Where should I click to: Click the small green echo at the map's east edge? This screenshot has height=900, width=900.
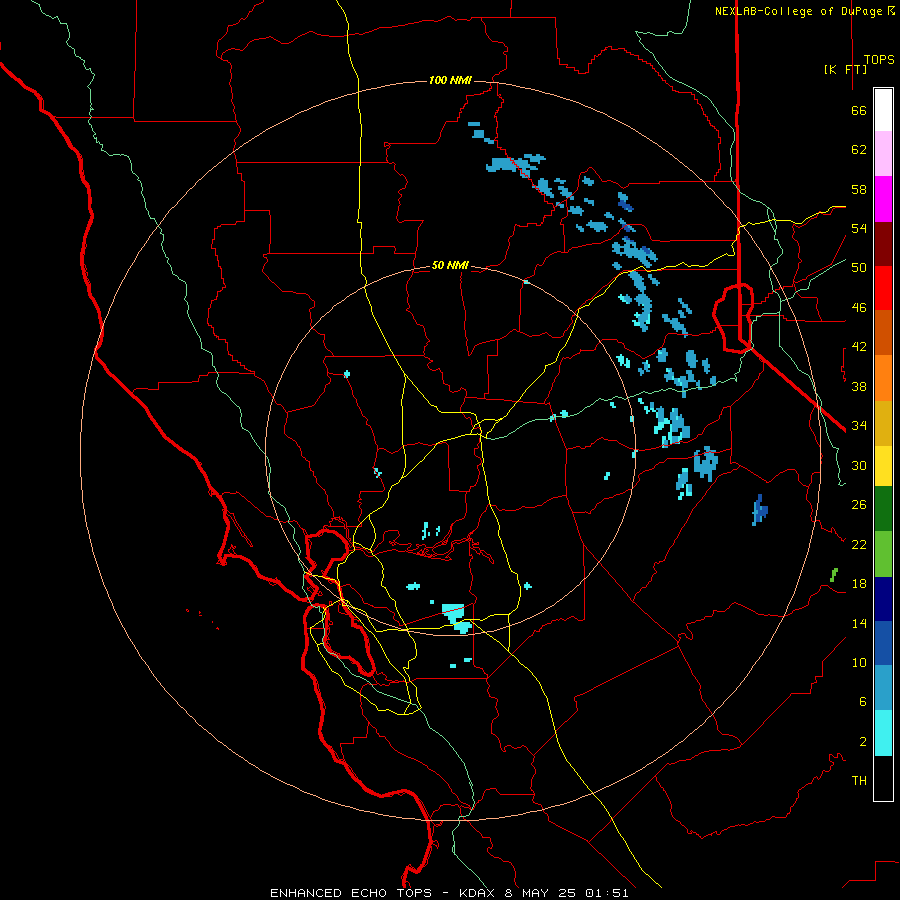(x=834, y=575)
